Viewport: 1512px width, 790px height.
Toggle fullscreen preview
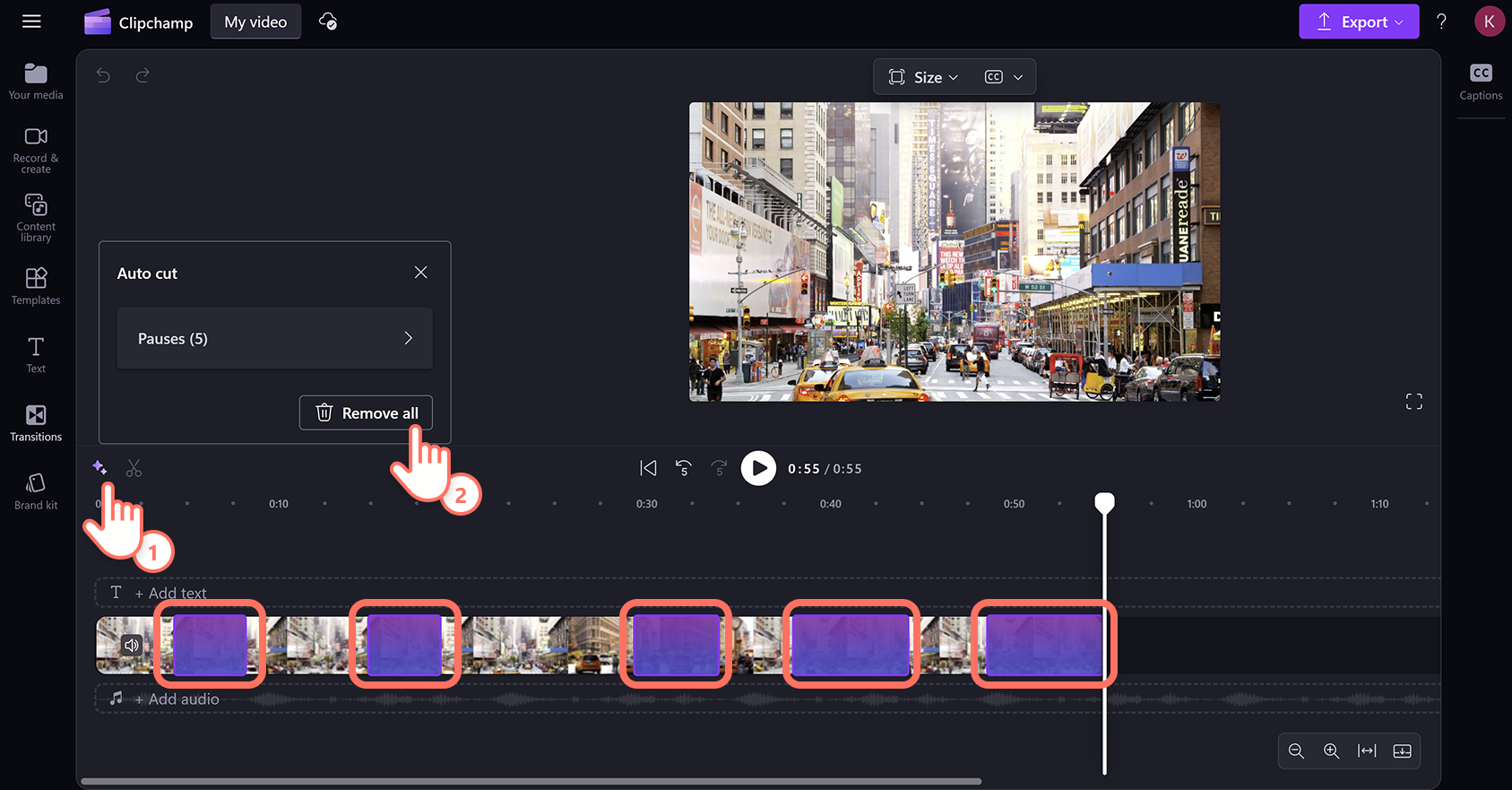pos(1414,402)
